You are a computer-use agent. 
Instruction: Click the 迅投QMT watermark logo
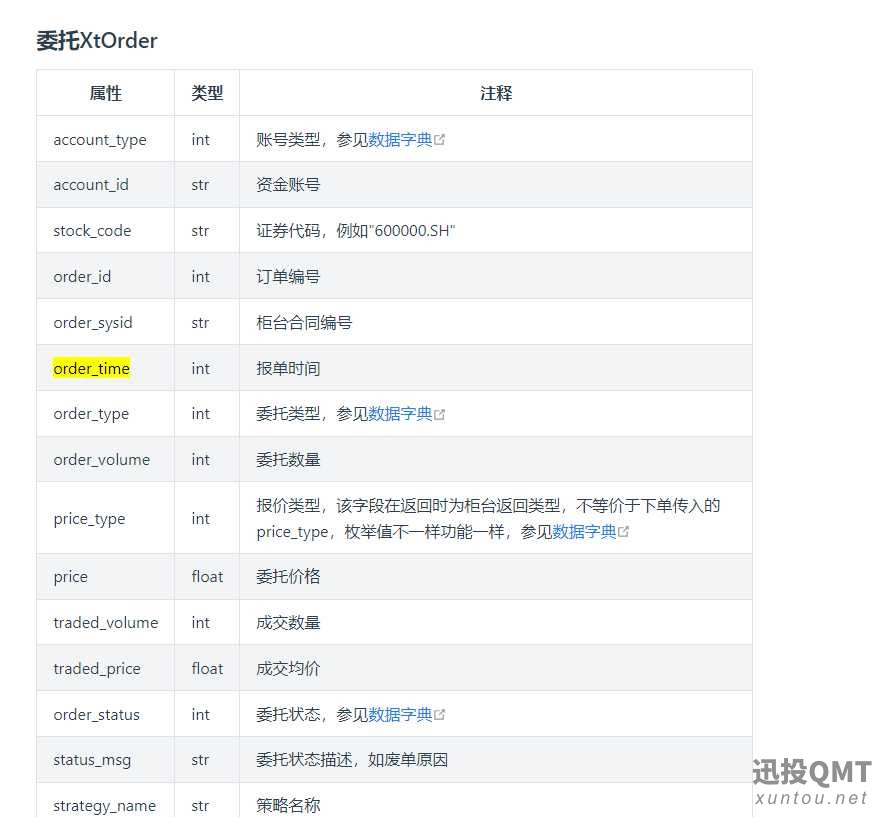pos(811,773)
